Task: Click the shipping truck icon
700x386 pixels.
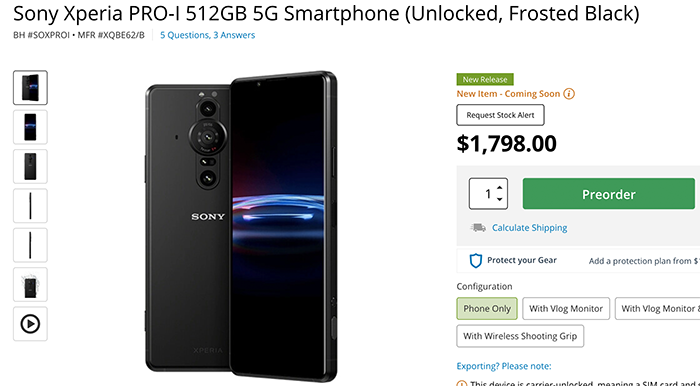Action: point(478,228)
